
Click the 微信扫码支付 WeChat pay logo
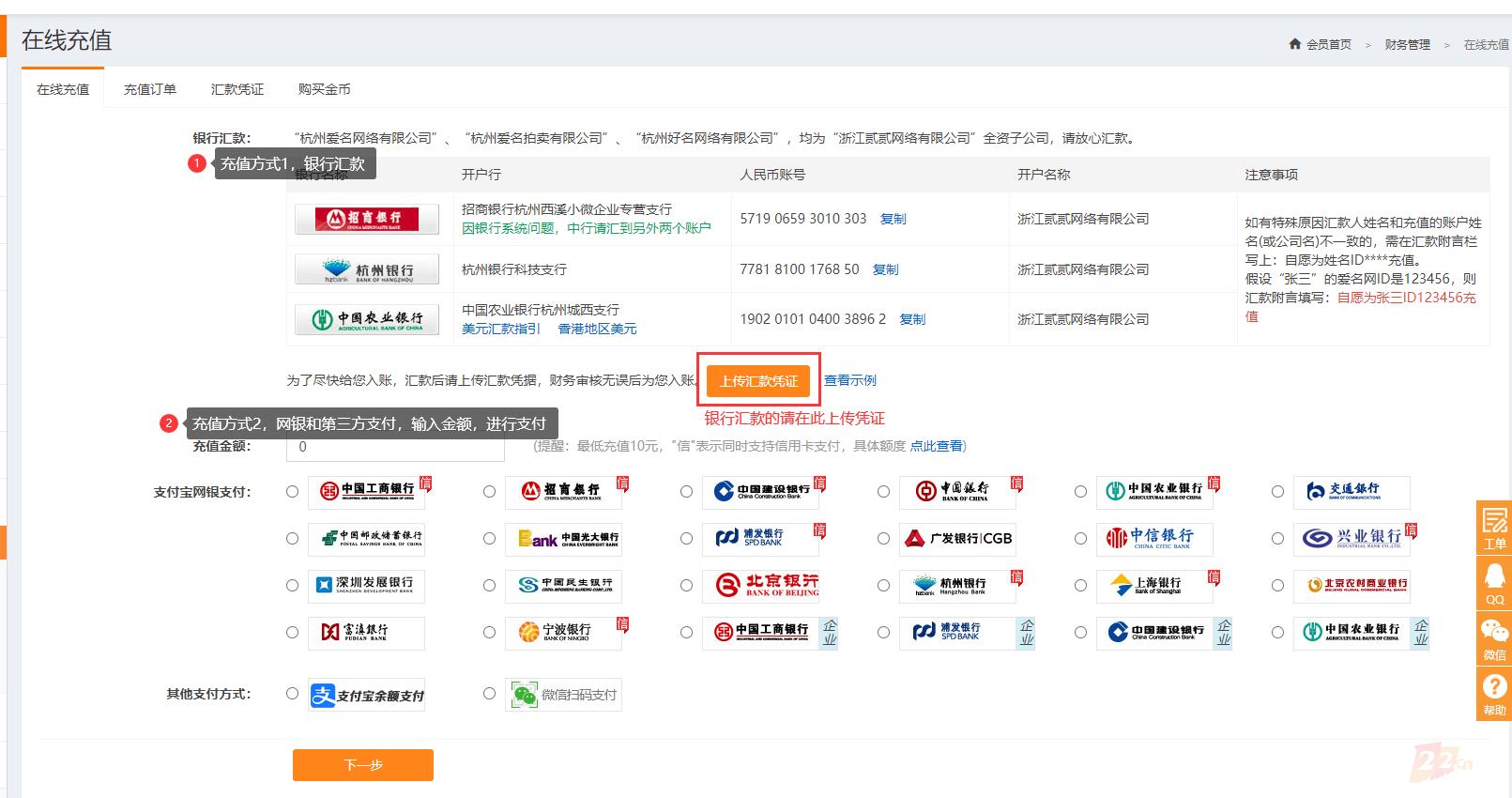(563, 696)
